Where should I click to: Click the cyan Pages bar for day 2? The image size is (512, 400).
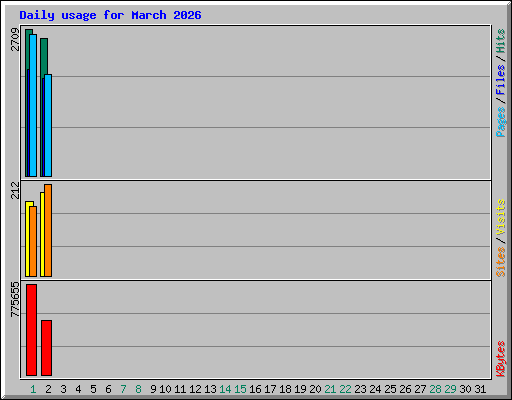48,125
